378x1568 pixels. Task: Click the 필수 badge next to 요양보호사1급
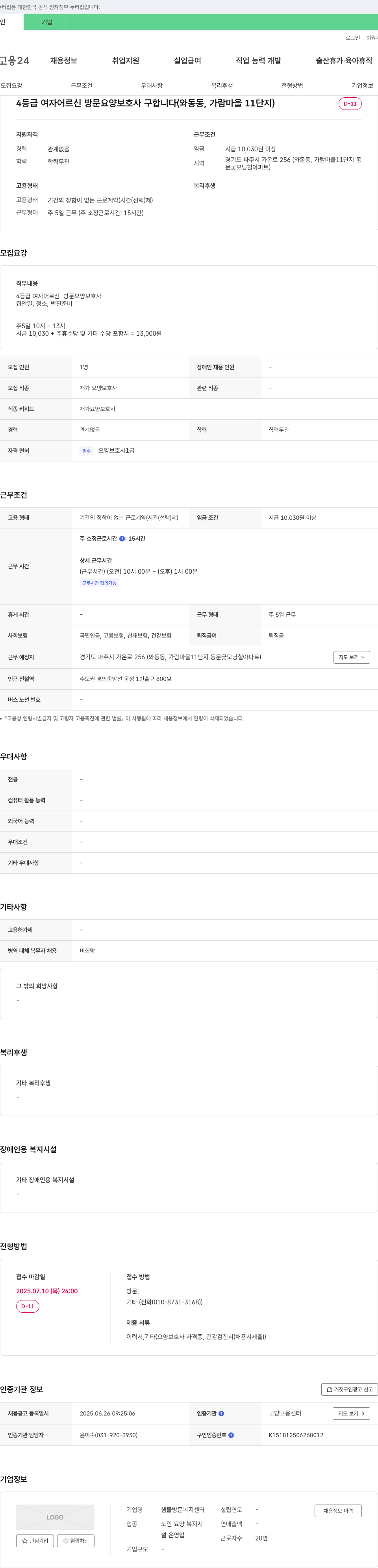(86, 451)
